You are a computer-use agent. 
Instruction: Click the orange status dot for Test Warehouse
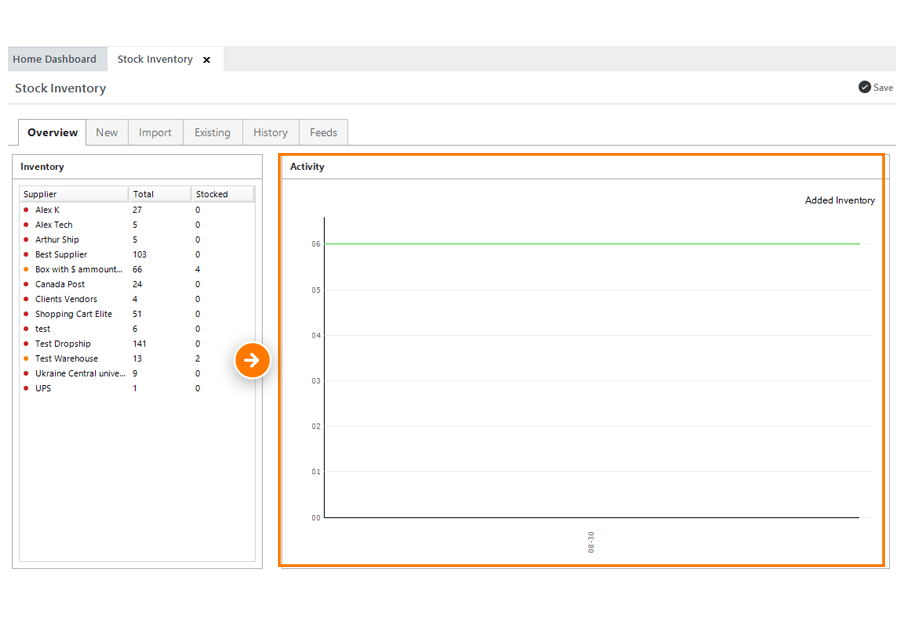point(26,359)
